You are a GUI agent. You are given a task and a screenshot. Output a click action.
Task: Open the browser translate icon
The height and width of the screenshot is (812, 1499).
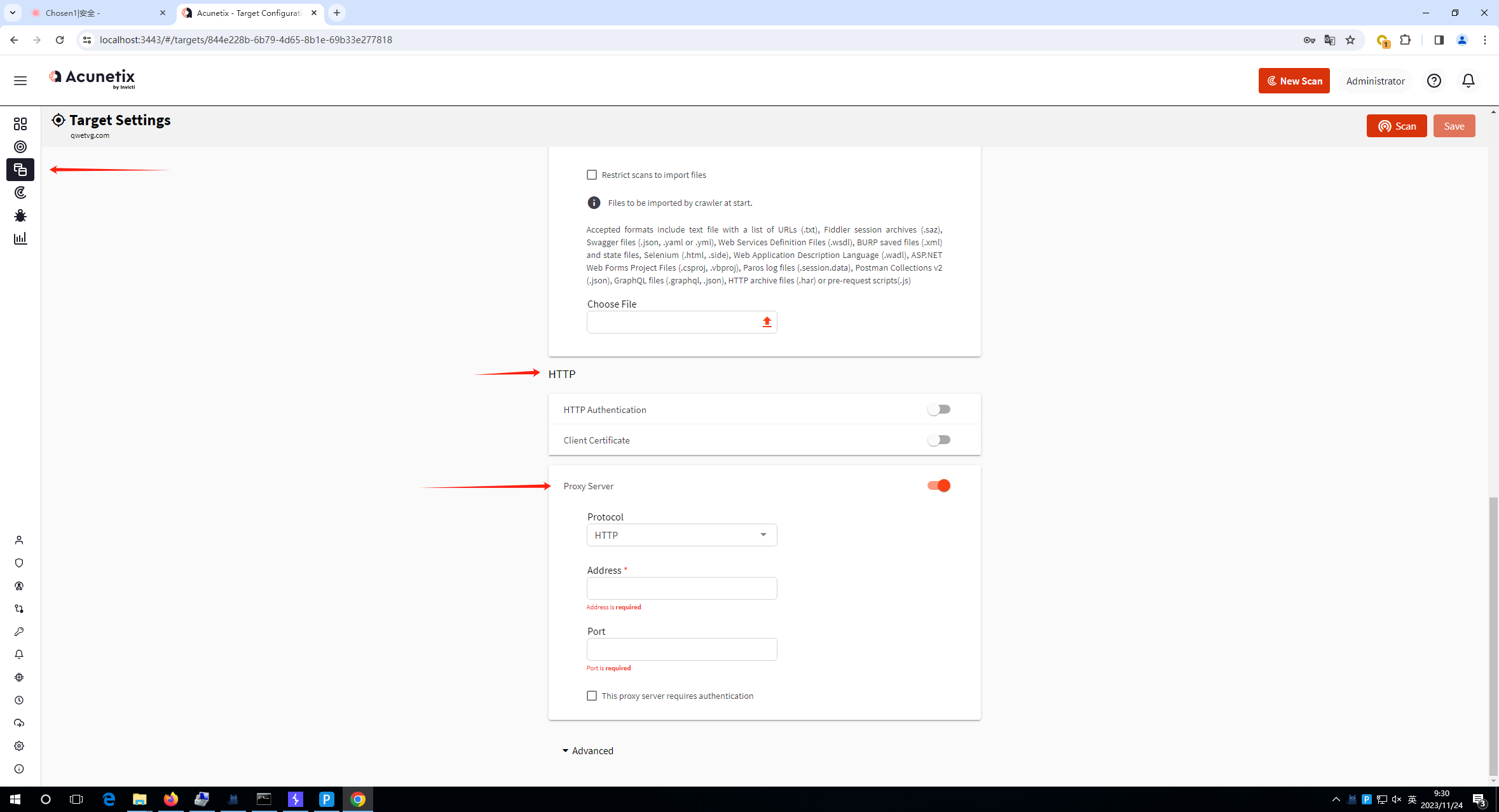pos(1330,40)
